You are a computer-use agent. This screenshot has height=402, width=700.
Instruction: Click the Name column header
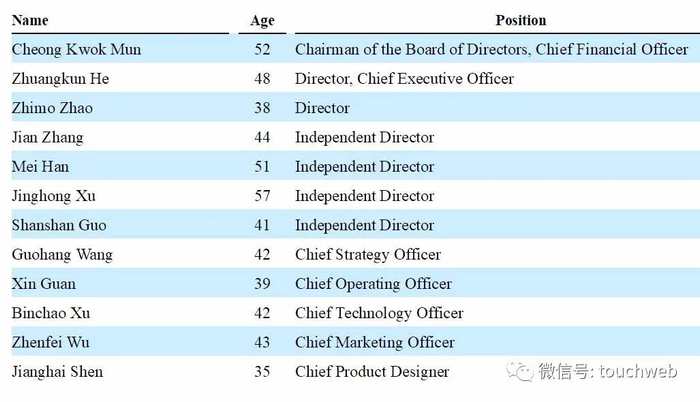coord(30,20)
